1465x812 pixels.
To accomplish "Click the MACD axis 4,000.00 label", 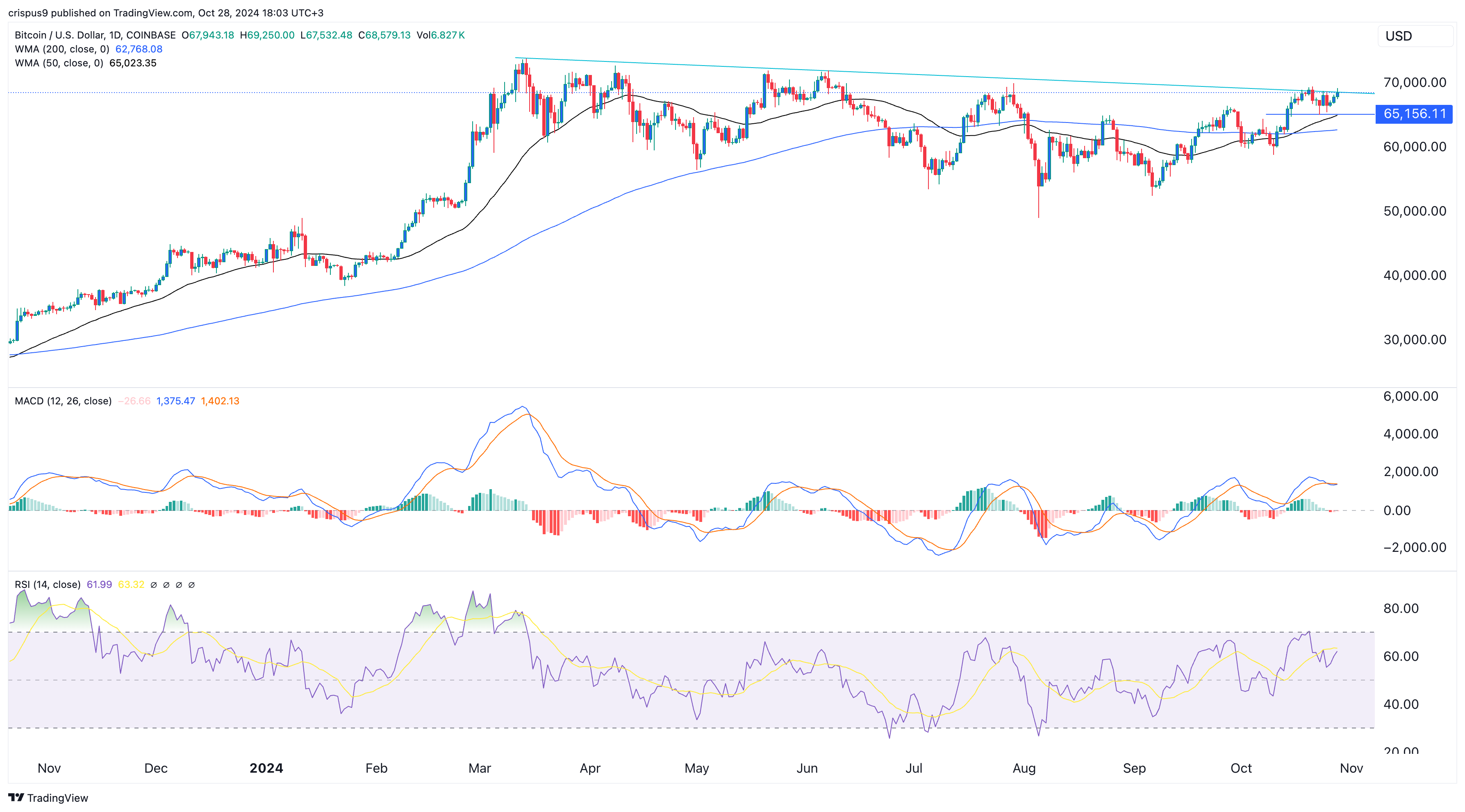I will (x=1411, y=433).
